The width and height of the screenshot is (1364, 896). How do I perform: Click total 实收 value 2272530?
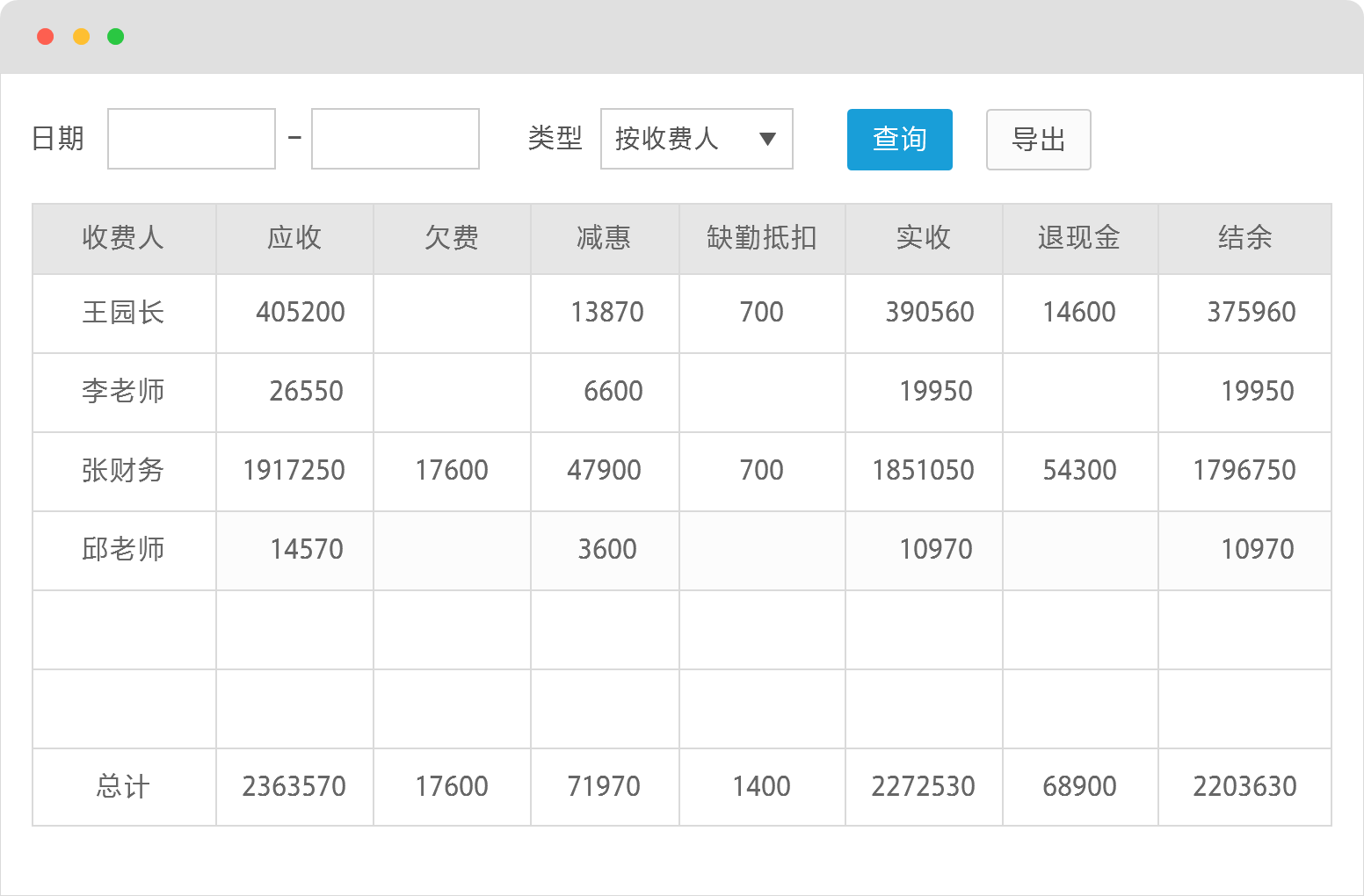(923, 787)
